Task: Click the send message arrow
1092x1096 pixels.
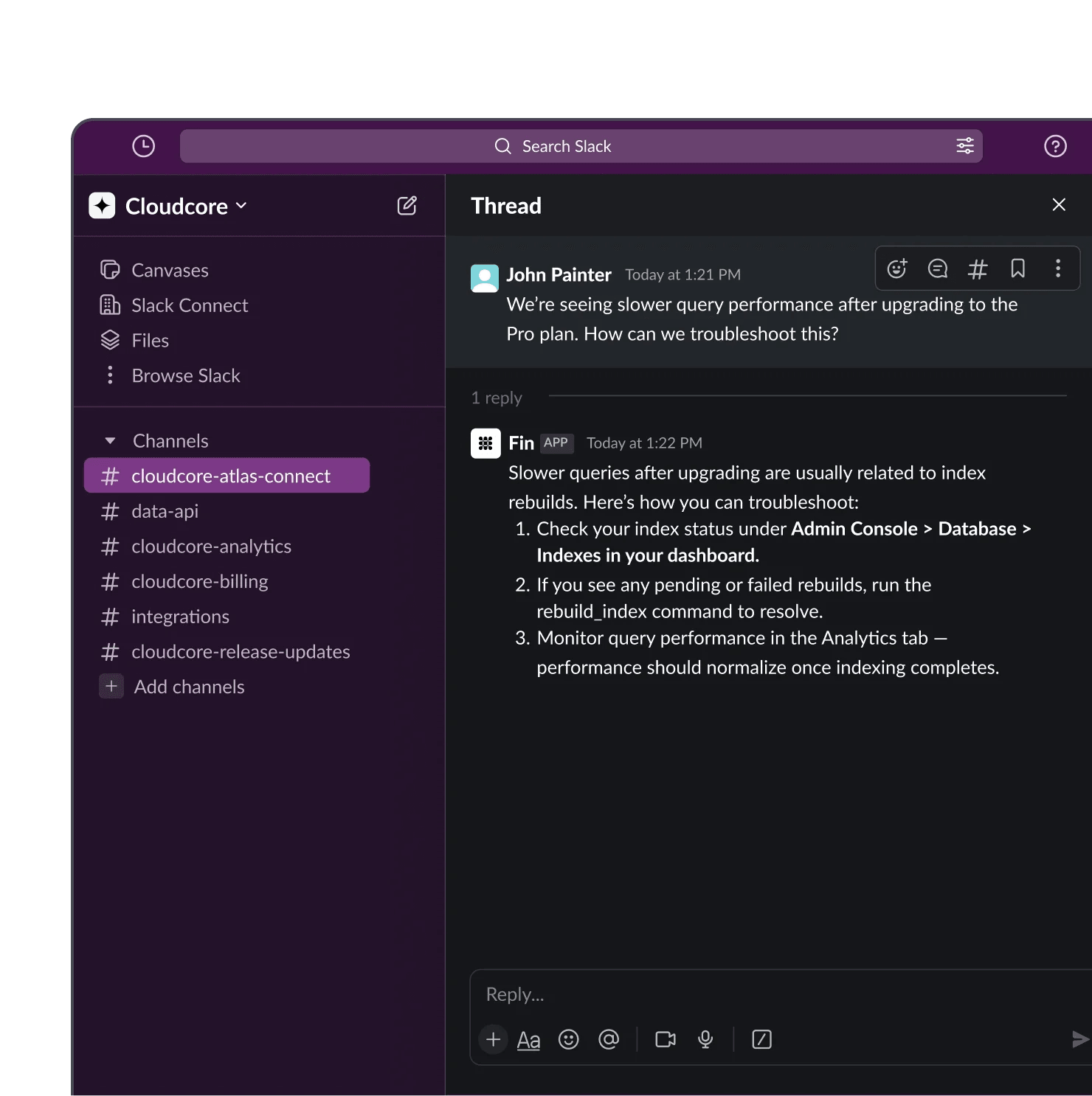Action: click(x=1080, y=1040)
